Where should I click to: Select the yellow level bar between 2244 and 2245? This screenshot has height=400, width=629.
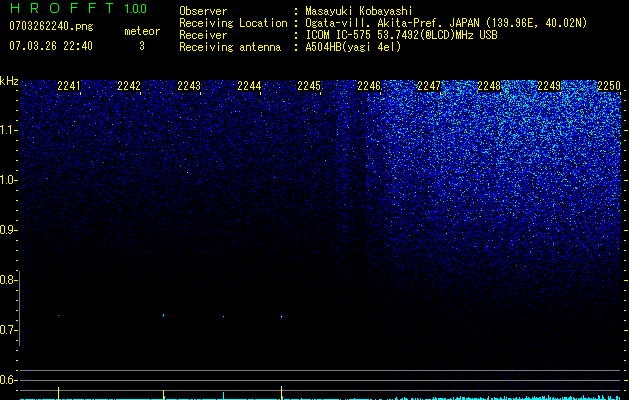point(282,393)
